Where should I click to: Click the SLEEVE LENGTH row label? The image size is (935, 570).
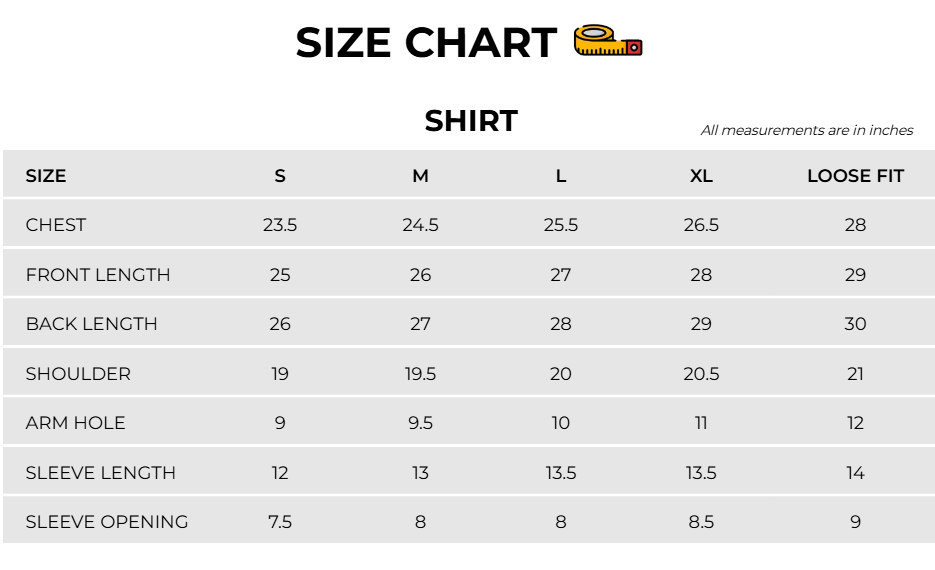[101, 473]
